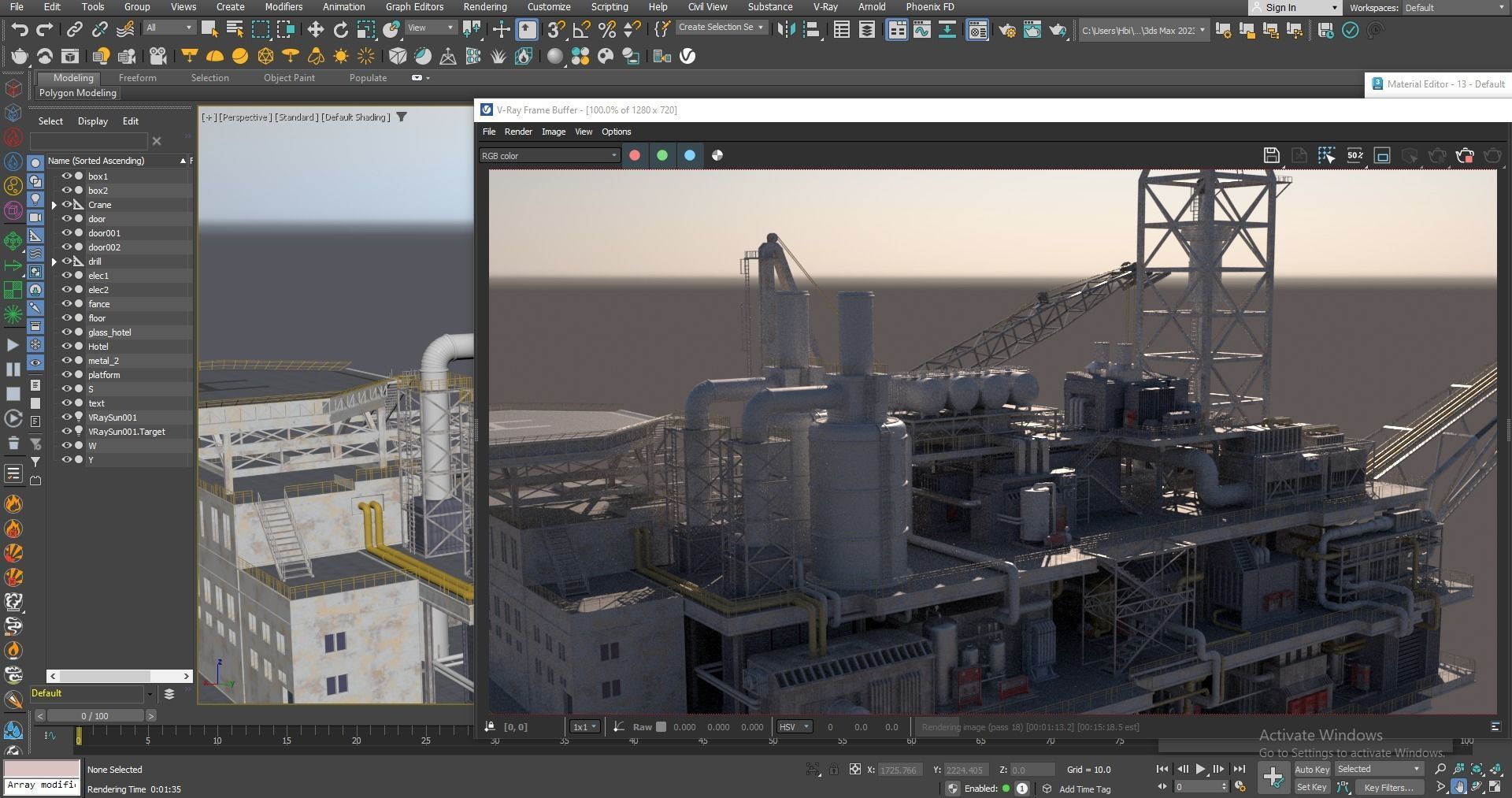
Task: Clear the scene explorer search field
Action: pos(157,141)
